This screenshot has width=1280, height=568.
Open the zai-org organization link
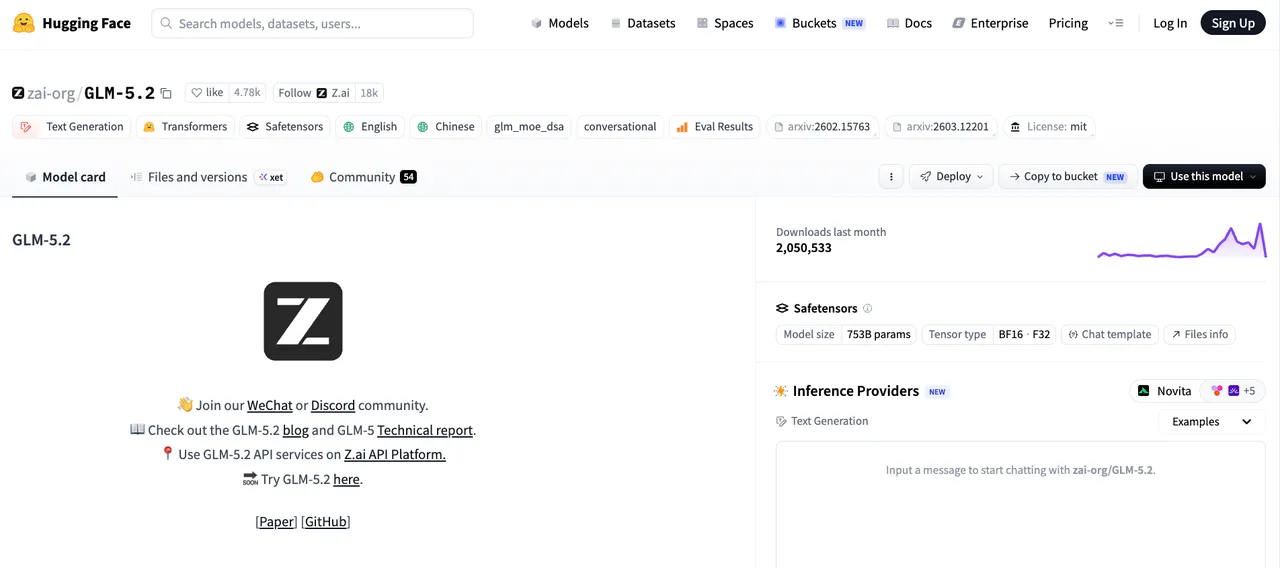[50, 93]
